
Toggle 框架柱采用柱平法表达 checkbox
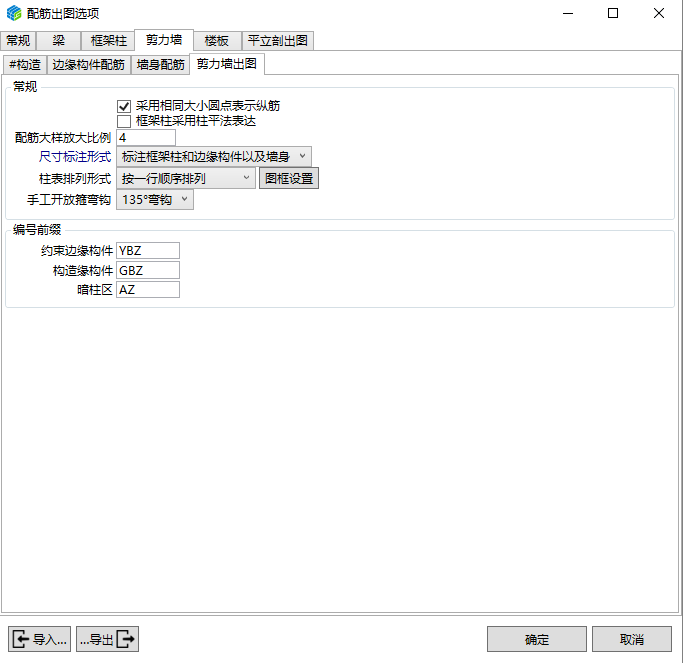(x=124, y=121)
